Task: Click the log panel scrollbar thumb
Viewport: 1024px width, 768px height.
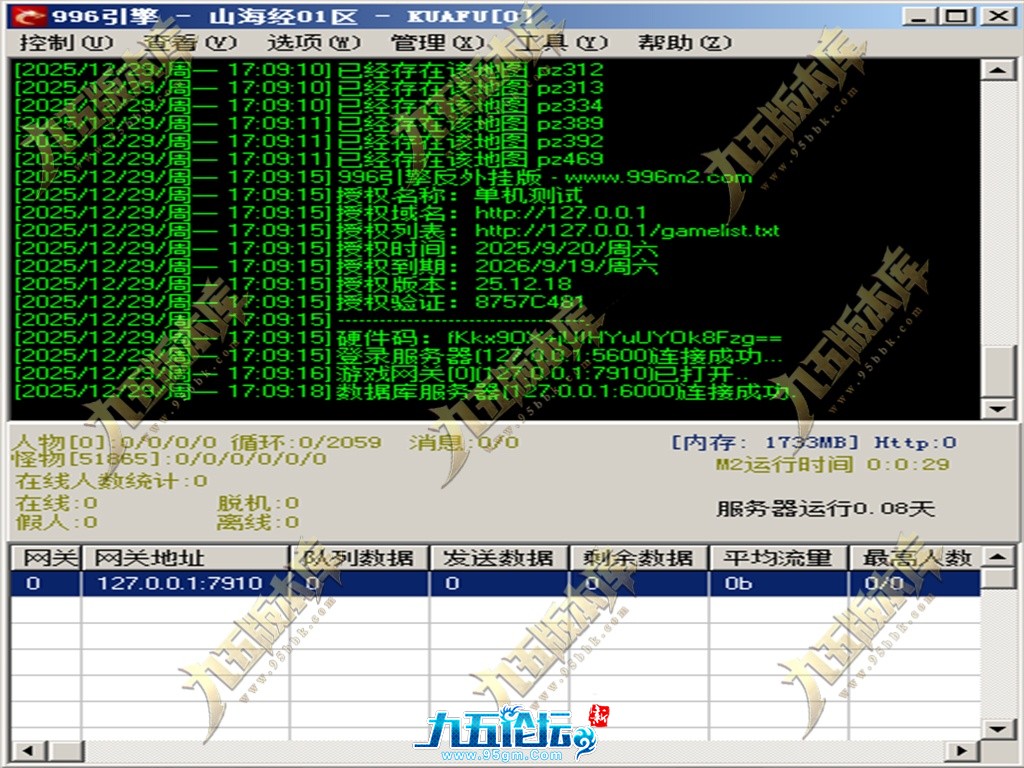Action: pyautogui.click(x=994, y=370)
